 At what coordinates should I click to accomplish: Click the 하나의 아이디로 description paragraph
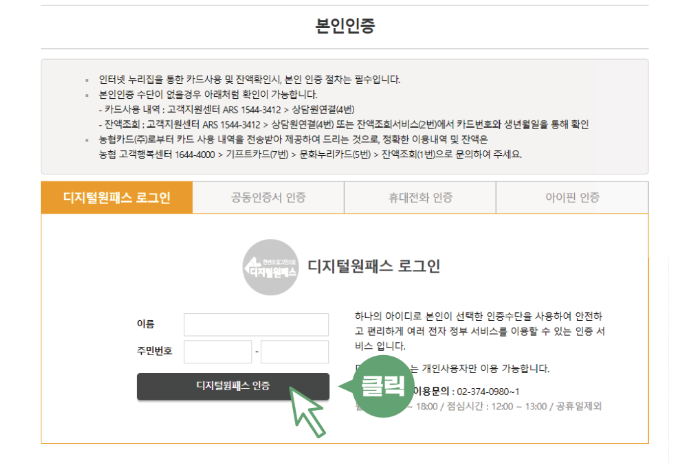[x=480, y=331]
